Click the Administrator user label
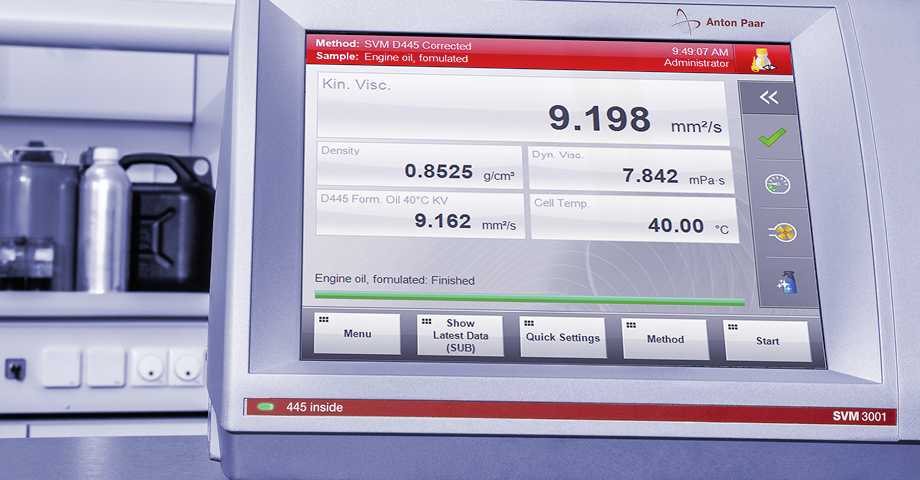Viewport: 920px width, 480px height. pyautogui.click(x=696, y=63)
